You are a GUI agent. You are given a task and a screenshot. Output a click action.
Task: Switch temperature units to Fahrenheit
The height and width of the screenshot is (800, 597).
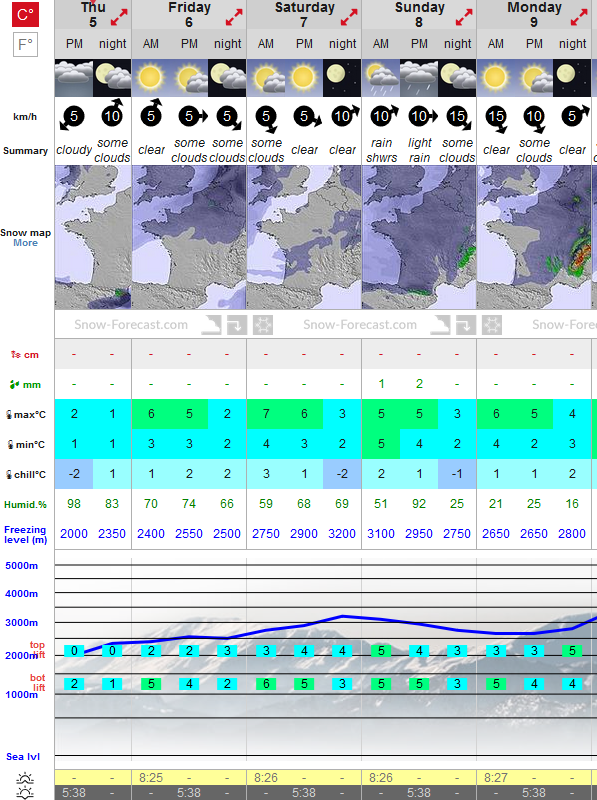[25, 45]
